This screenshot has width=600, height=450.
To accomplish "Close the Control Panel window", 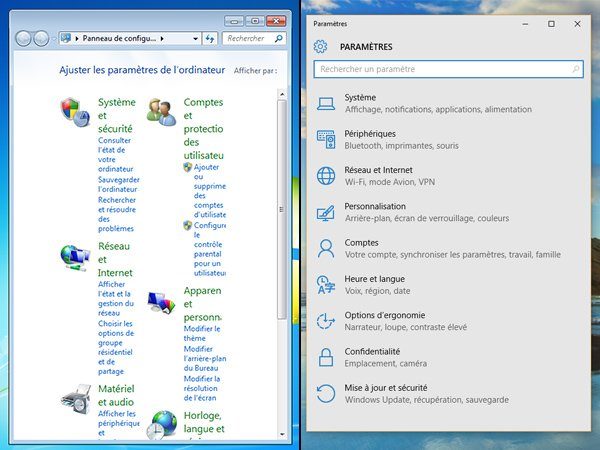I will pos(276,21).
